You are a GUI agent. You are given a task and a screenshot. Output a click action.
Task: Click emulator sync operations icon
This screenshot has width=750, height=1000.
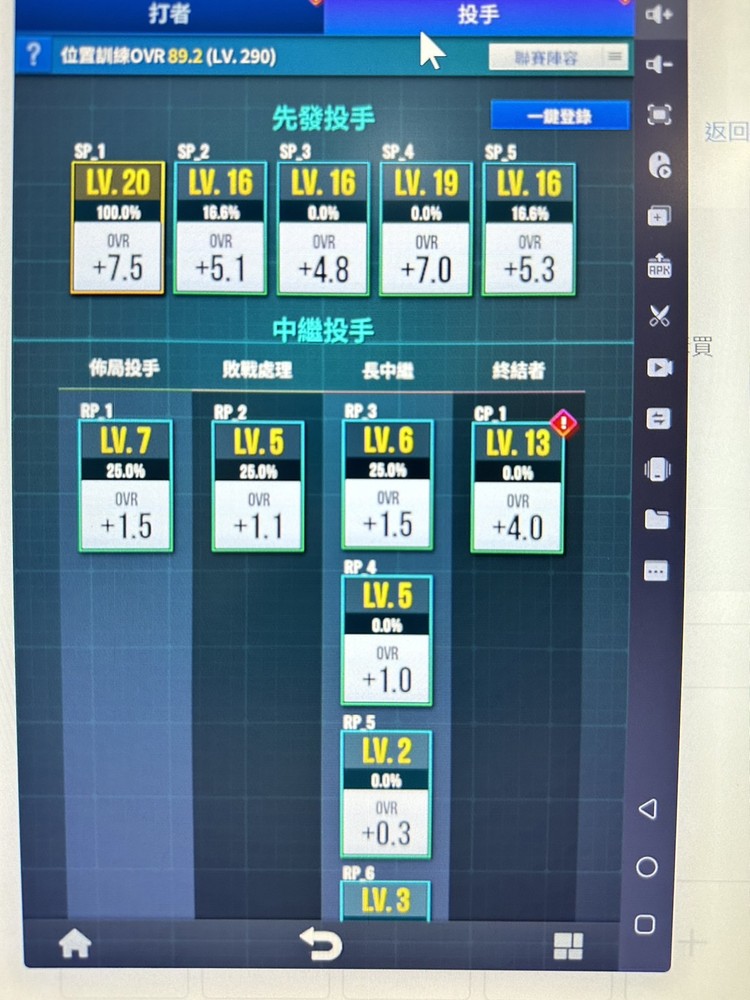click(x=658, y=418)
